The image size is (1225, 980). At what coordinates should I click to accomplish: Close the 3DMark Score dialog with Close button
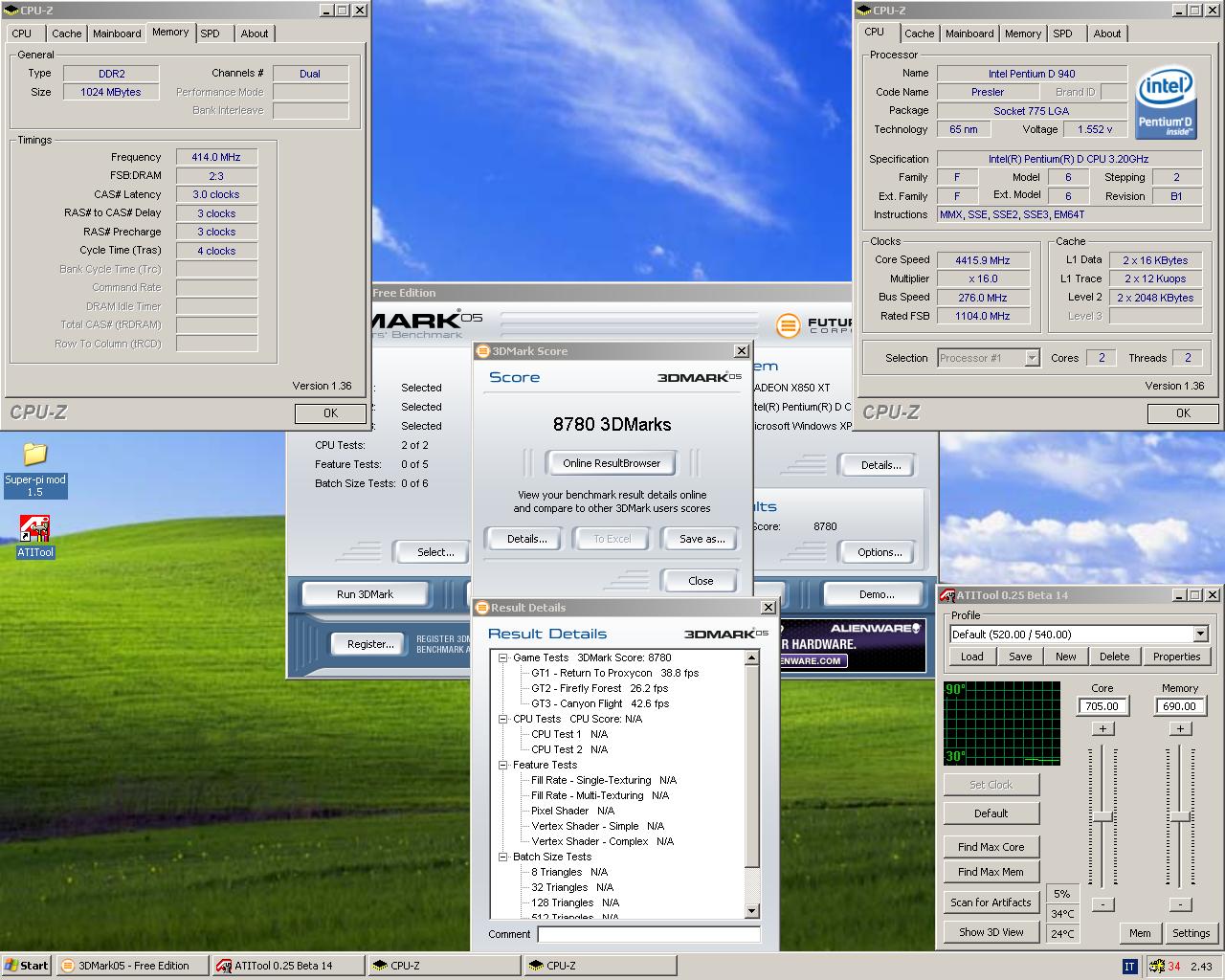[701, 581]
